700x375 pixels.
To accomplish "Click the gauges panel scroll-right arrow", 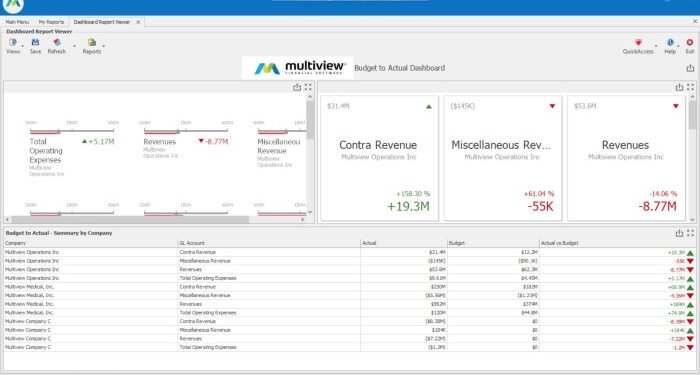I will (302, 220).
